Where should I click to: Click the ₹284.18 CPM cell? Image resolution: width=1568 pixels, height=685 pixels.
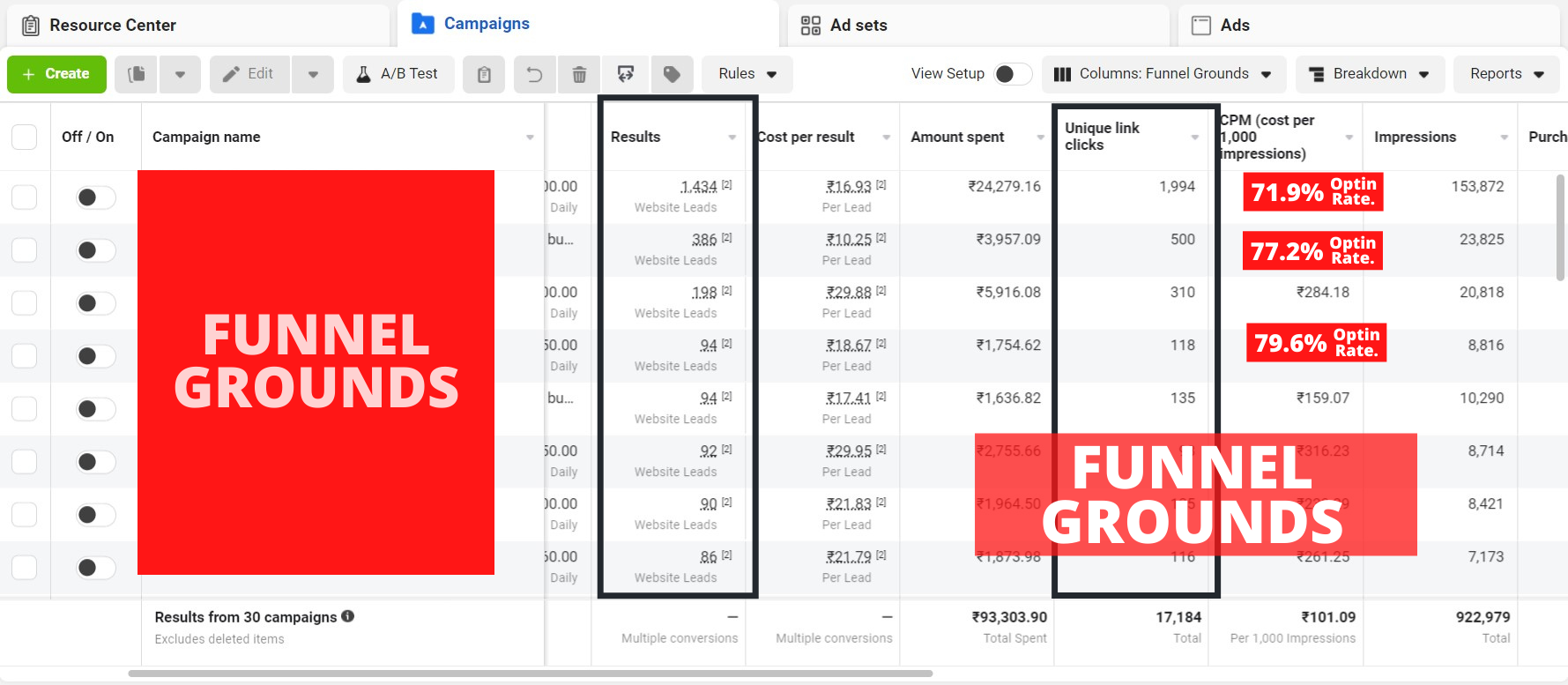[x=1323, y=292]
